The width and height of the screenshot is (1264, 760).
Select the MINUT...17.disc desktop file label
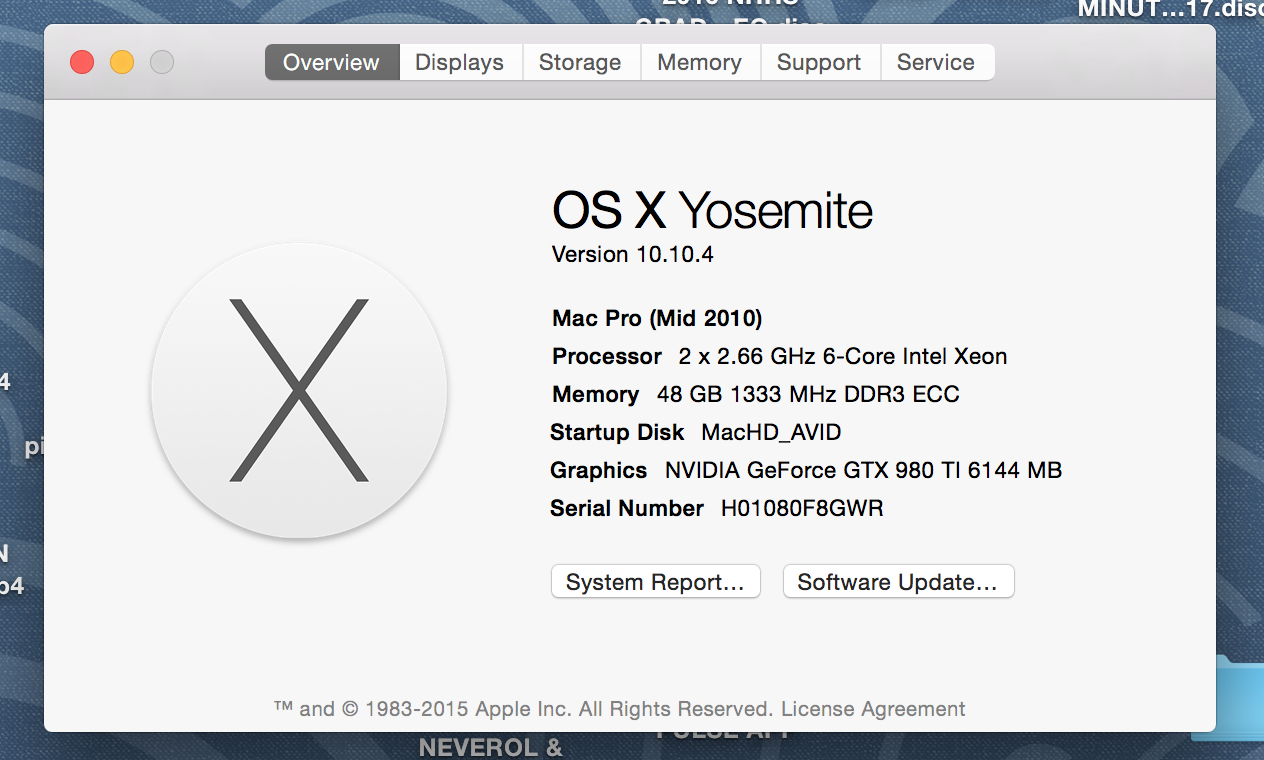pyautogui.click(x=1171, y=10)
